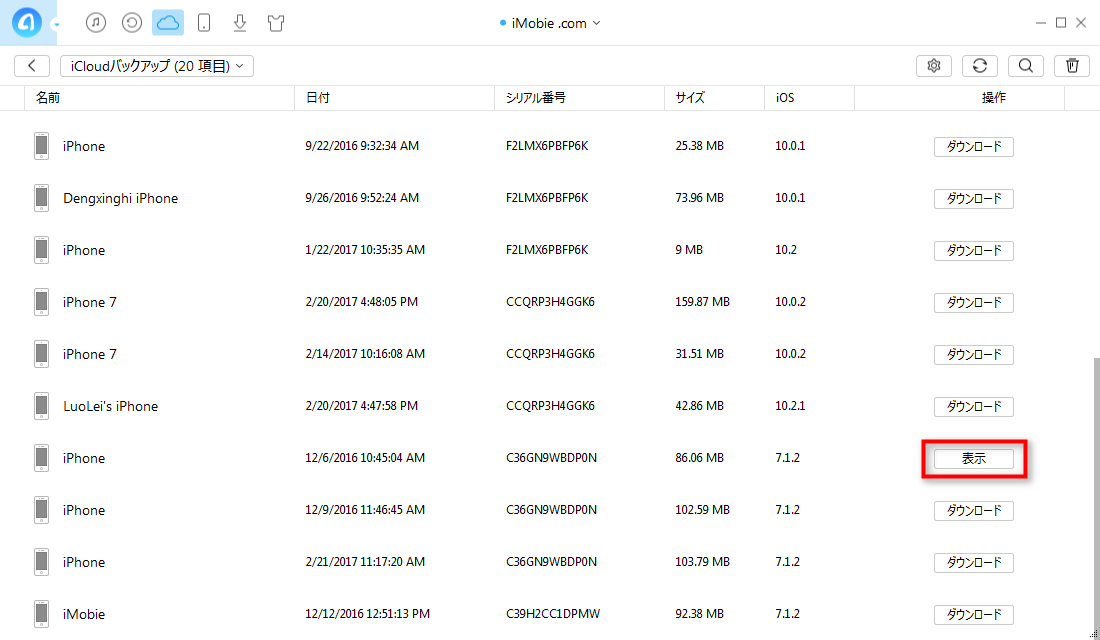Download the 31.51 MB iPhone 7 backup
Screen dimensions: 1100x640
(x=974, y=354)
